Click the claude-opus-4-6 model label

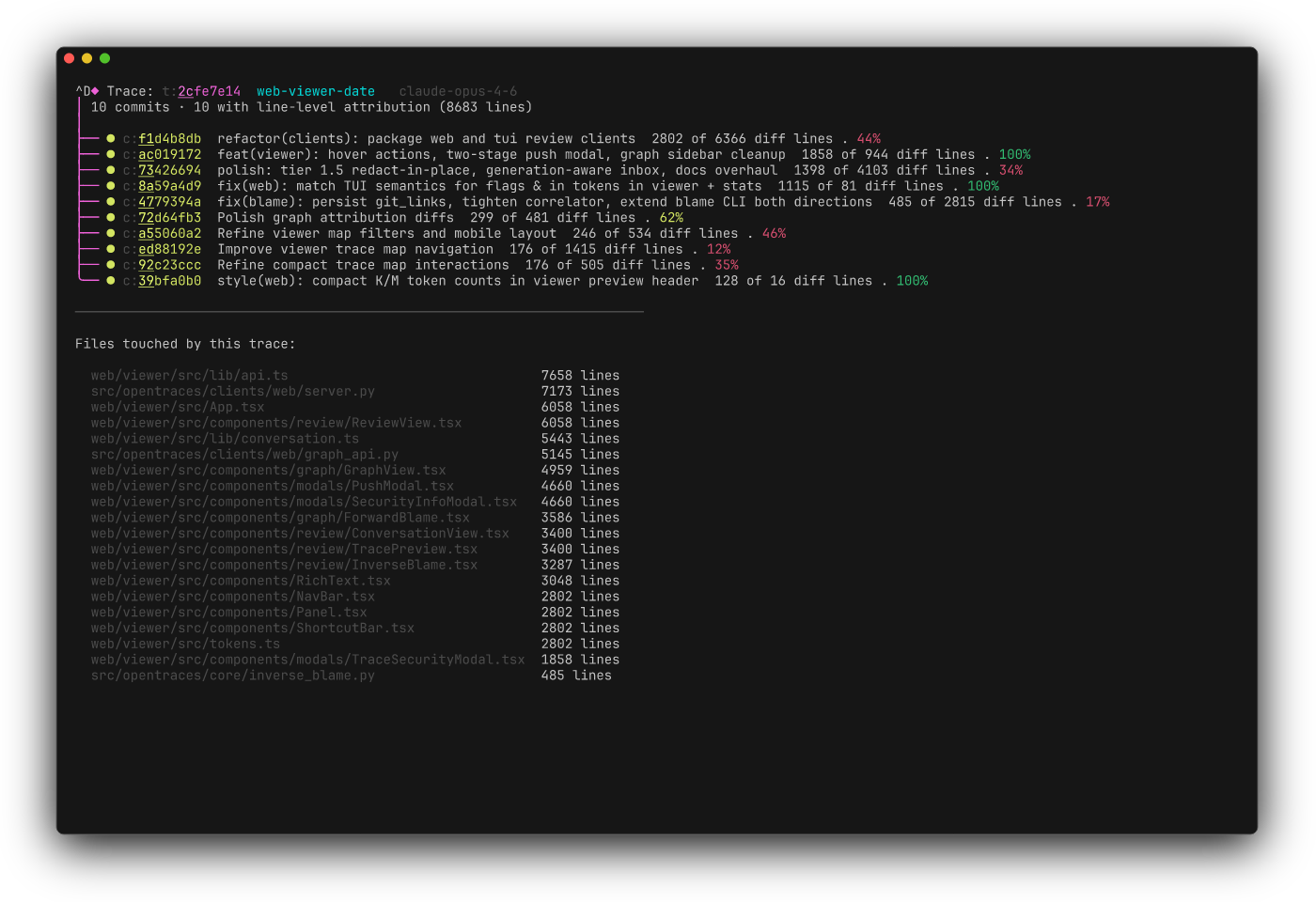tap(458, 91)
